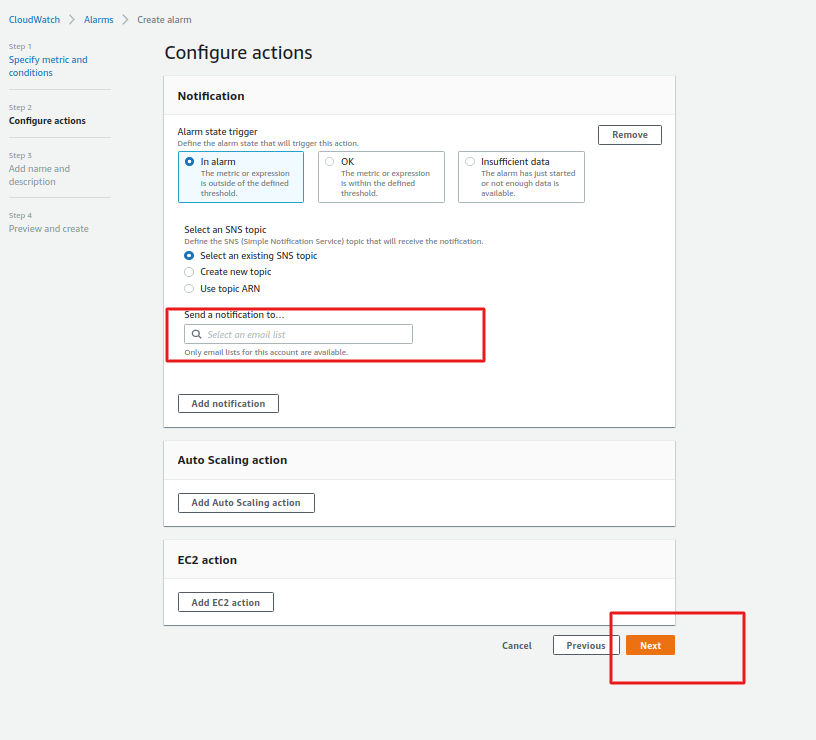This screenshot has height=740, width=816.
Task: Pick the Use topic ARN option
Action: (189, 289)
